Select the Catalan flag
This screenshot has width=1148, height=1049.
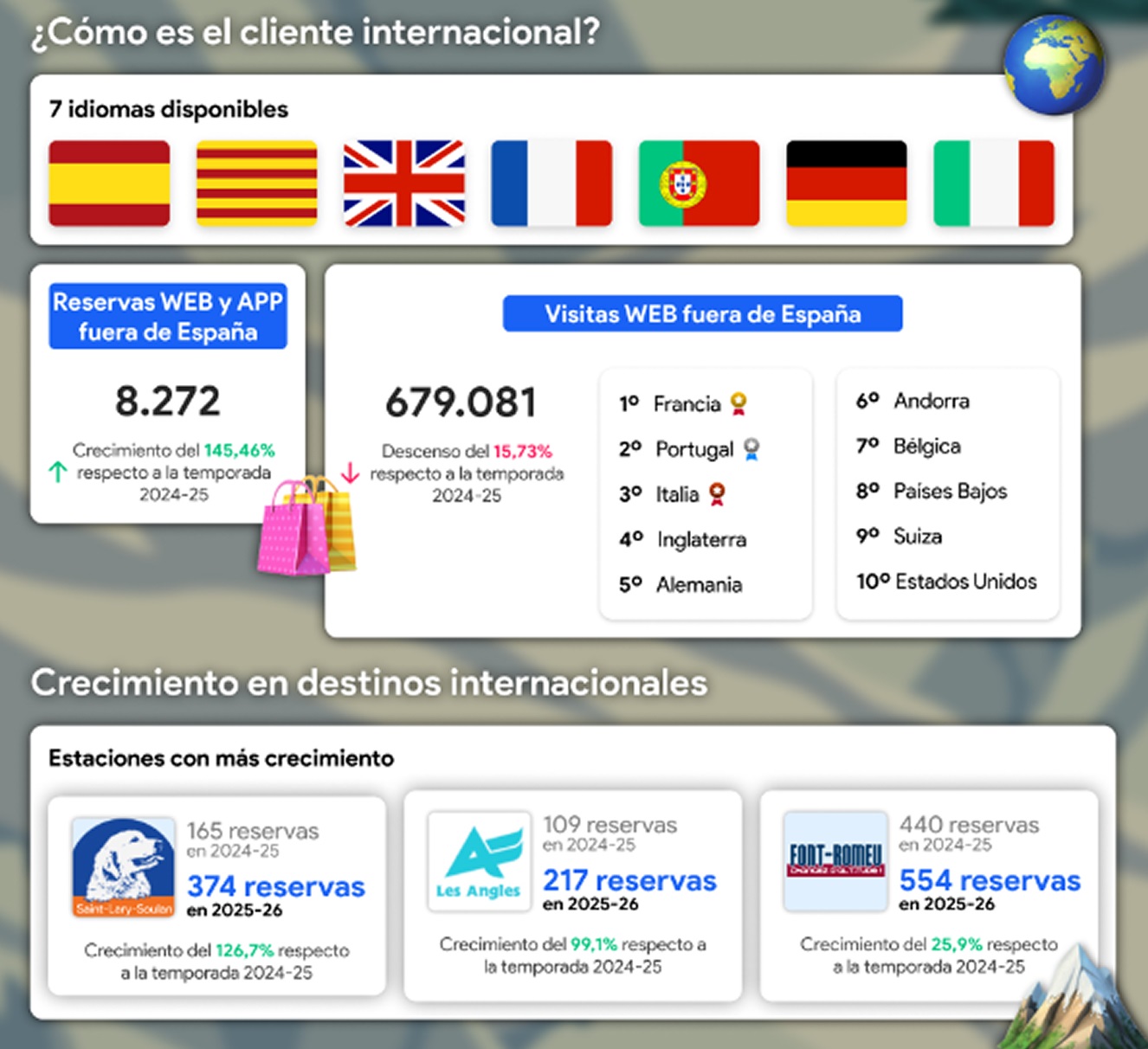tap(257, 183)
